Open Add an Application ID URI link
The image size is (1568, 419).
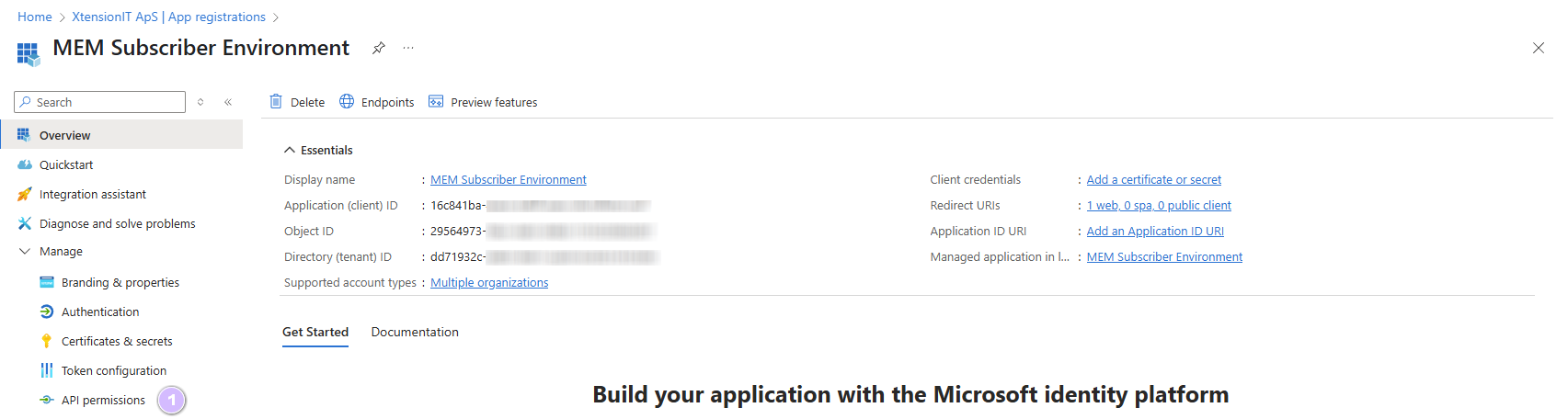coord(1155,232)
